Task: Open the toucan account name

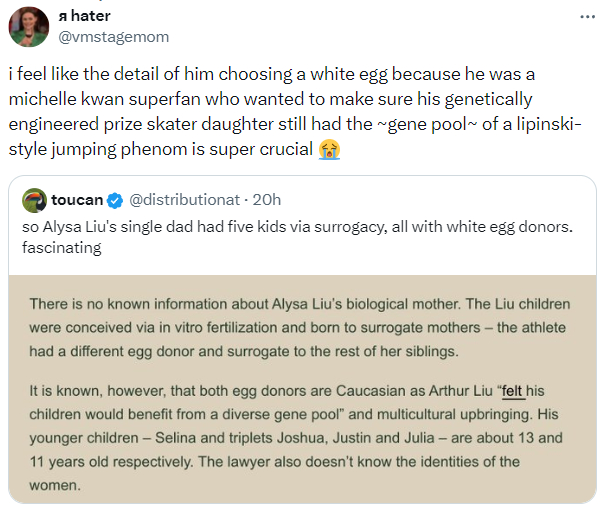Action: point(77,200)
